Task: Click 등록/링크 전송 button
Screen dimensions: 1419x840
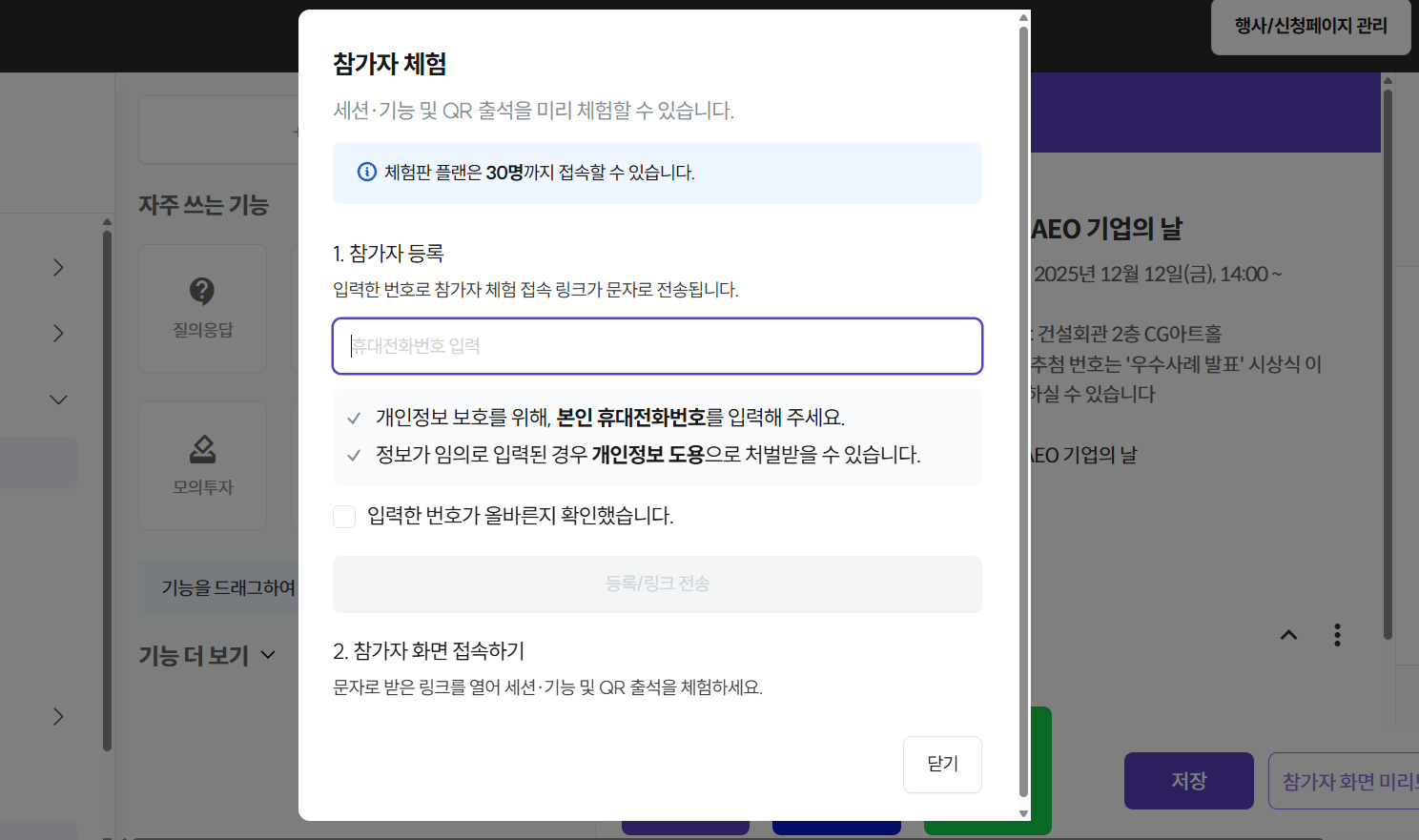Action: [x=656, y=584]
